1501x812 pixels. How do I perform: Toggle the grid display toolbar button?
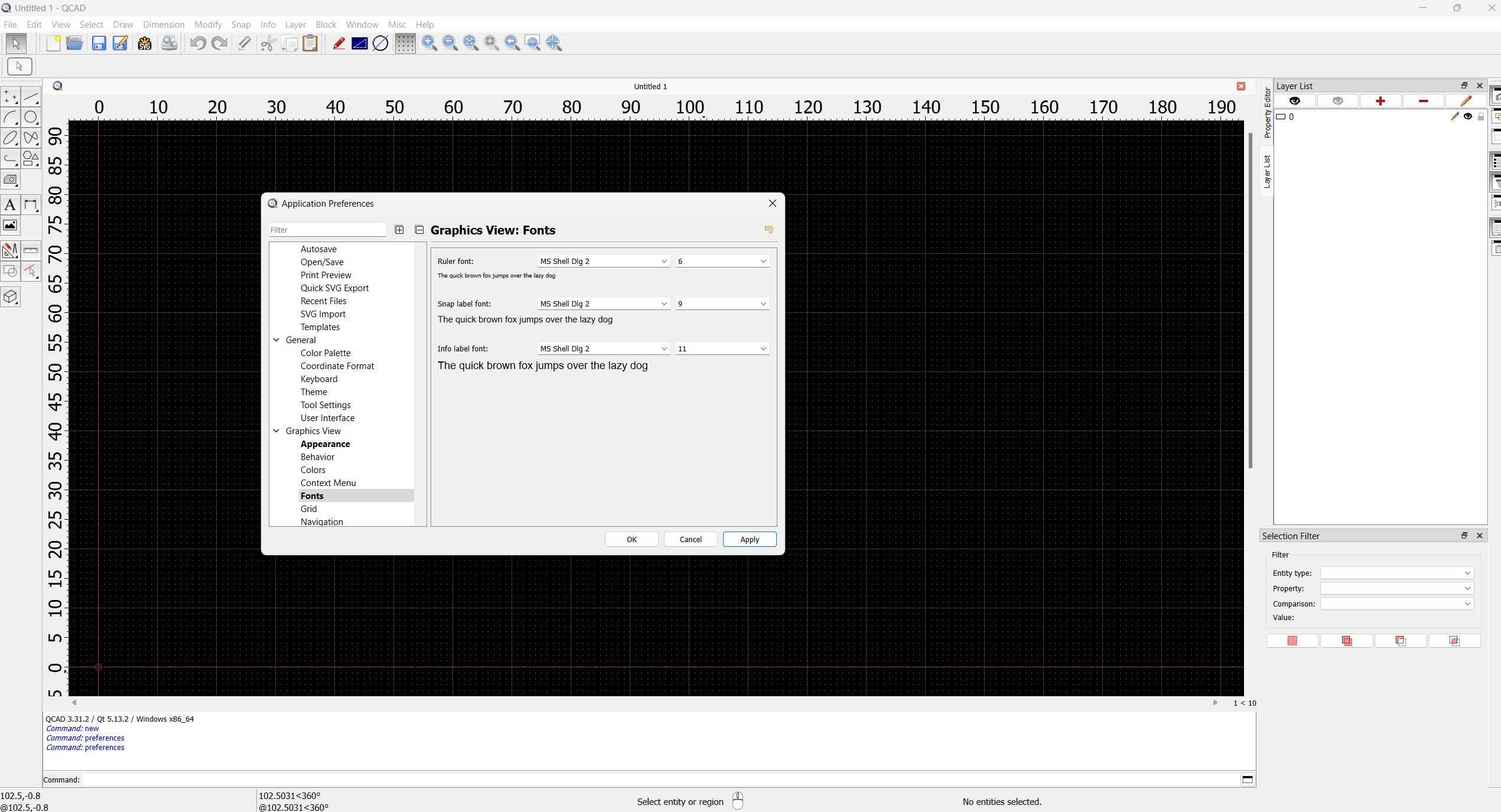pyautogui.click(x=405, y=43)
